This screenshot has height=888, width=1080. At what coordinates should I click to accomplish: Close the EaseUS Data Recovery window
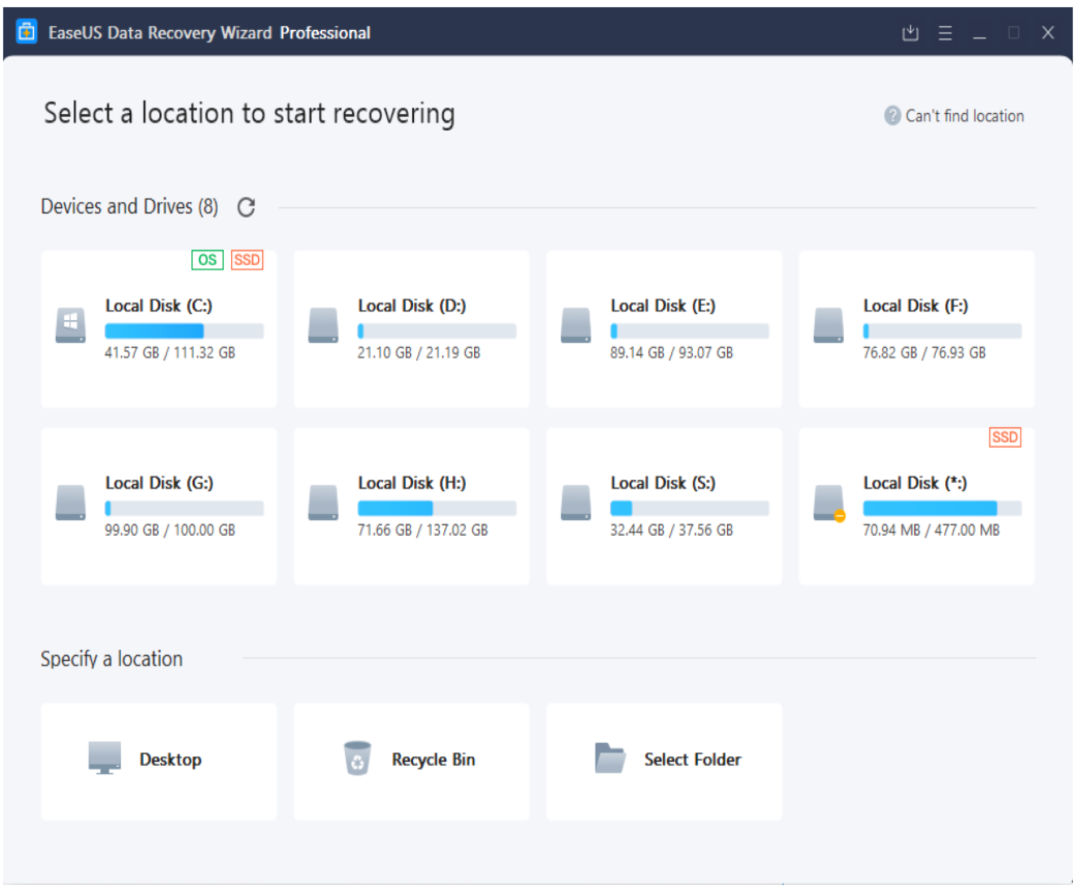[1048, 32]
